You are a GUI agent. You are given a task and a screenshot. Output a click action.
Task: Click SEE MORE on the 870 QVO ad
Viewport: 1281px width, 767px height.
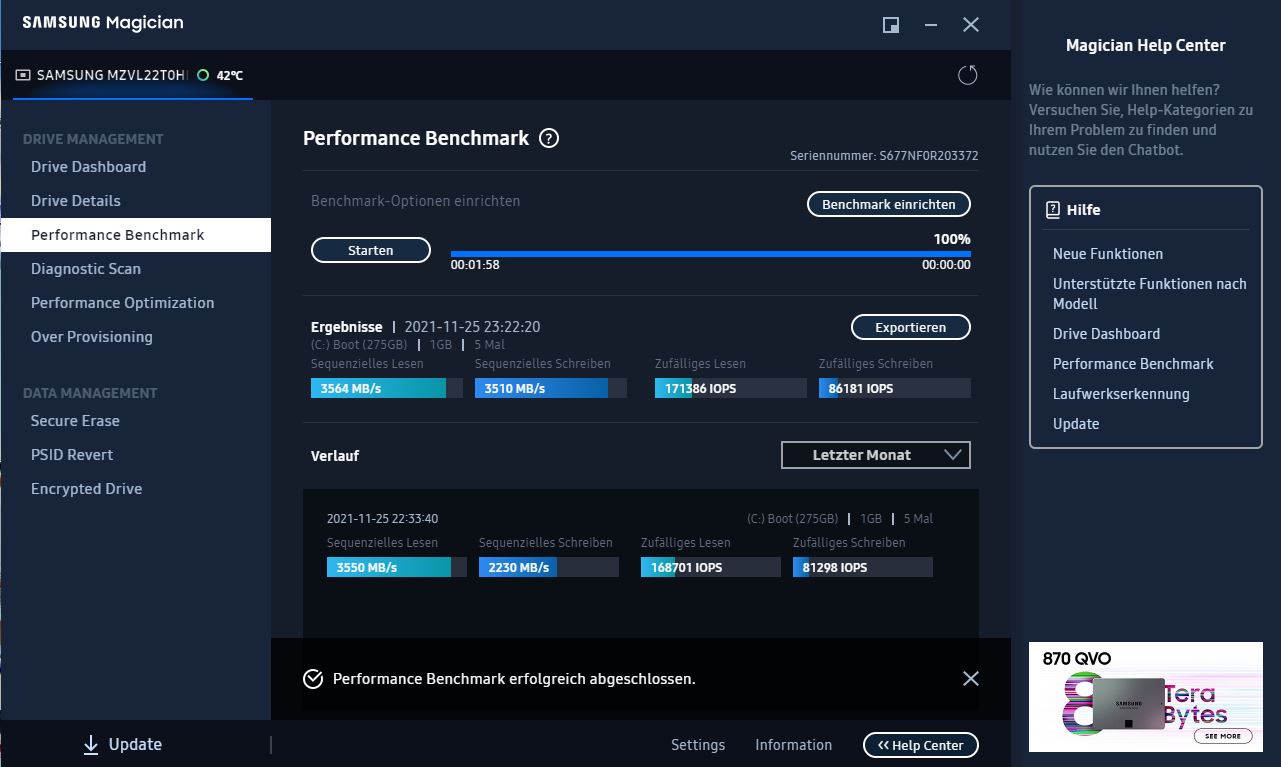[x=1223, y=736]
